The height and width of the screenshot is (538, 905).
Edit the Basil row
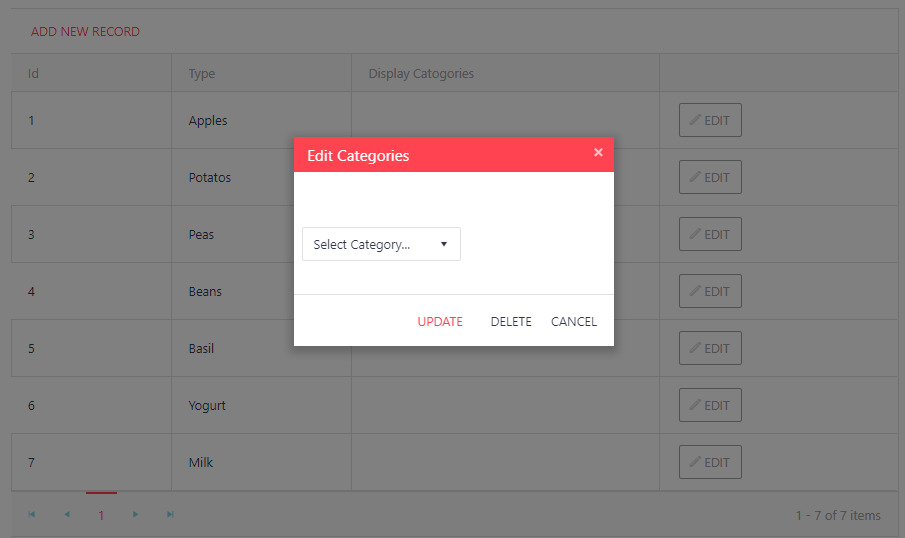(710, 349)
